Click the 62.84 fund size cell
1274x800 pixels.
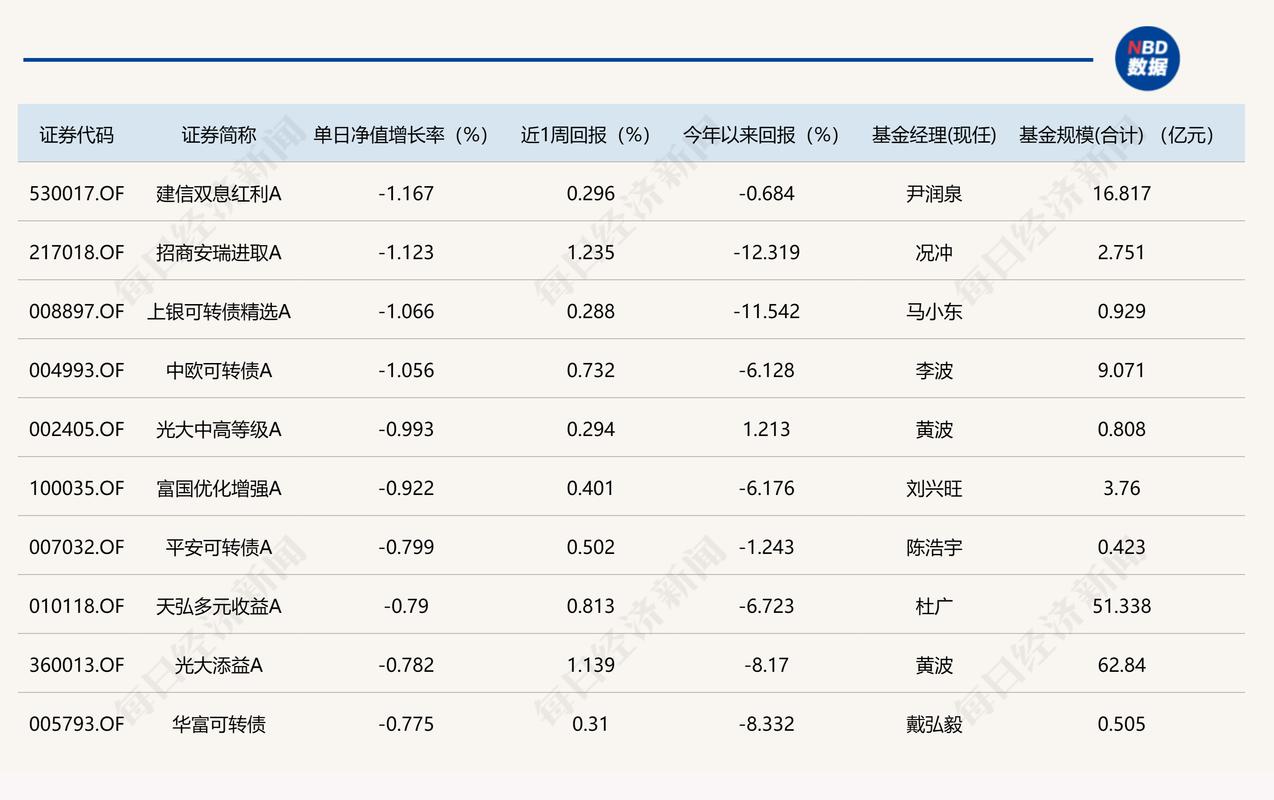1122,664
